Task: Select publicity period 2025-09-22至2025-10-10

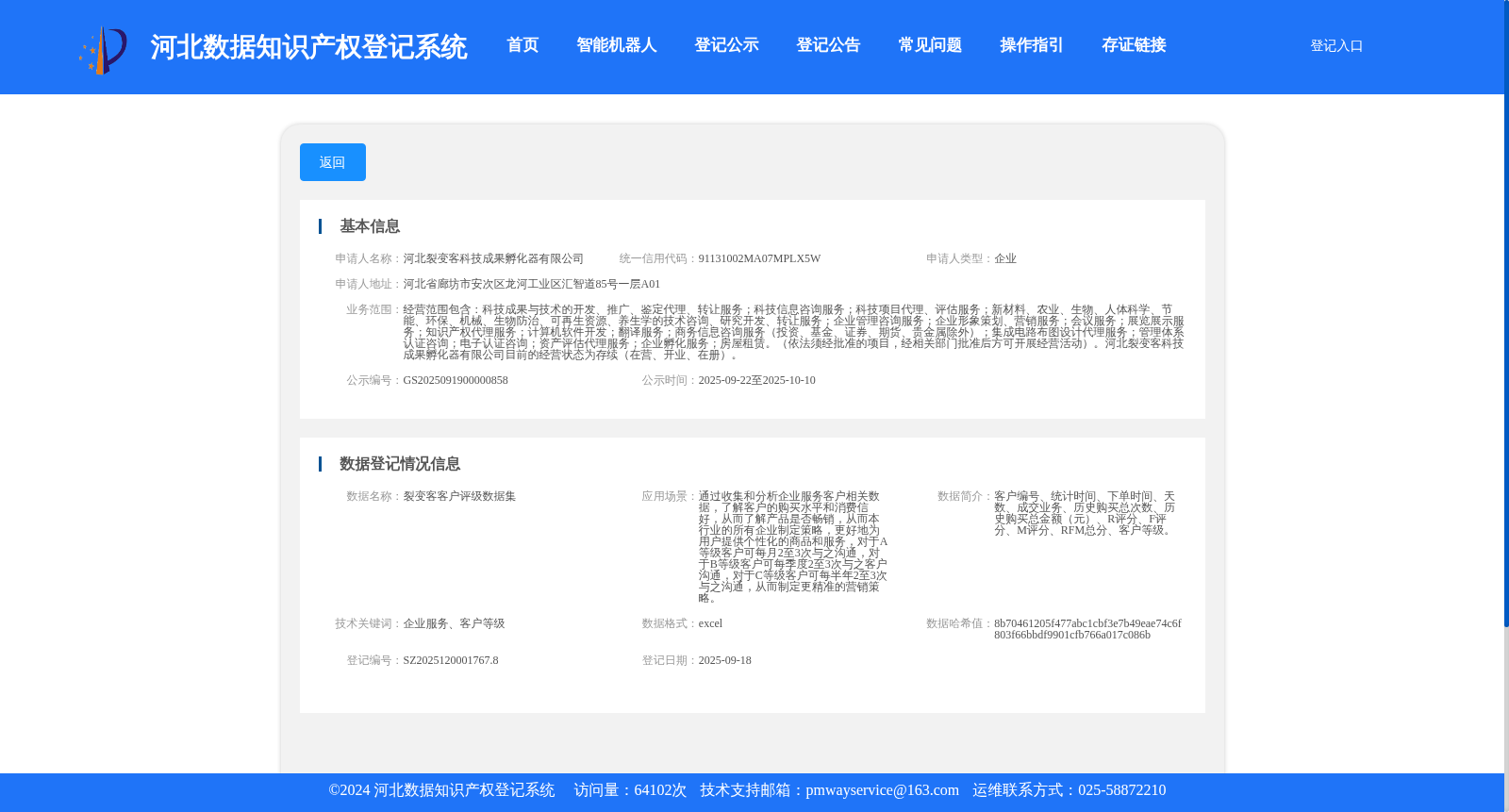Action: (x=756, y=380)
